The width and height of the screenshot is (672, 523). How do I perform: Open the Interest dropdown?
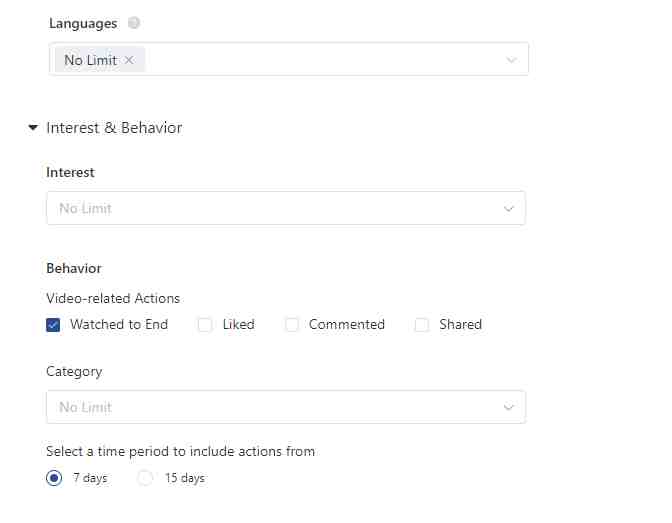(x=286, y=208)
